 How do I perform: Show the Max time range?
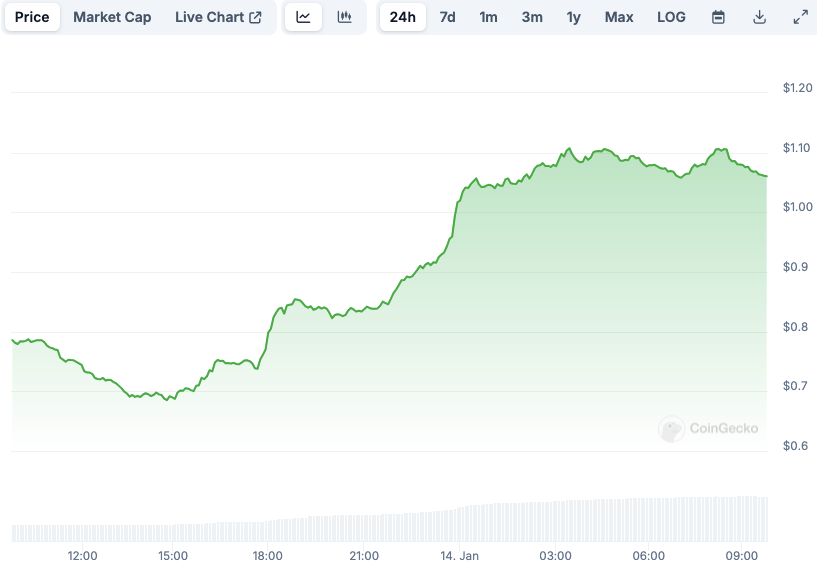tap(619, 17)
